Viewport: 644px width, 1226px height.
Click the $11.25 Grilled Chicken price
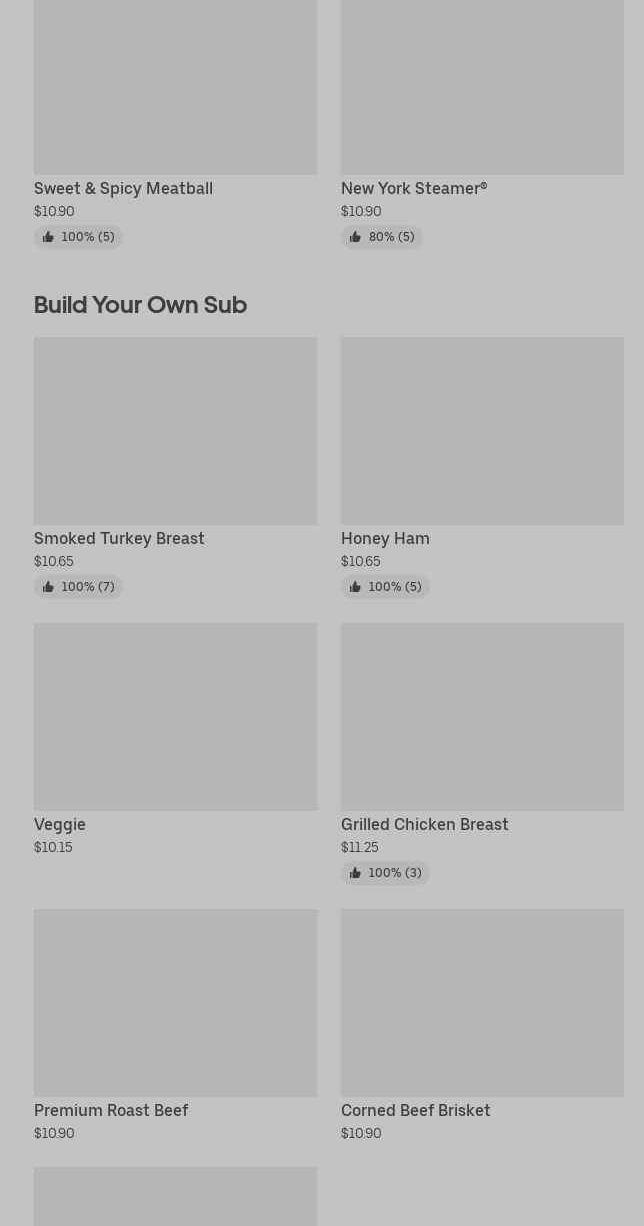360,847
